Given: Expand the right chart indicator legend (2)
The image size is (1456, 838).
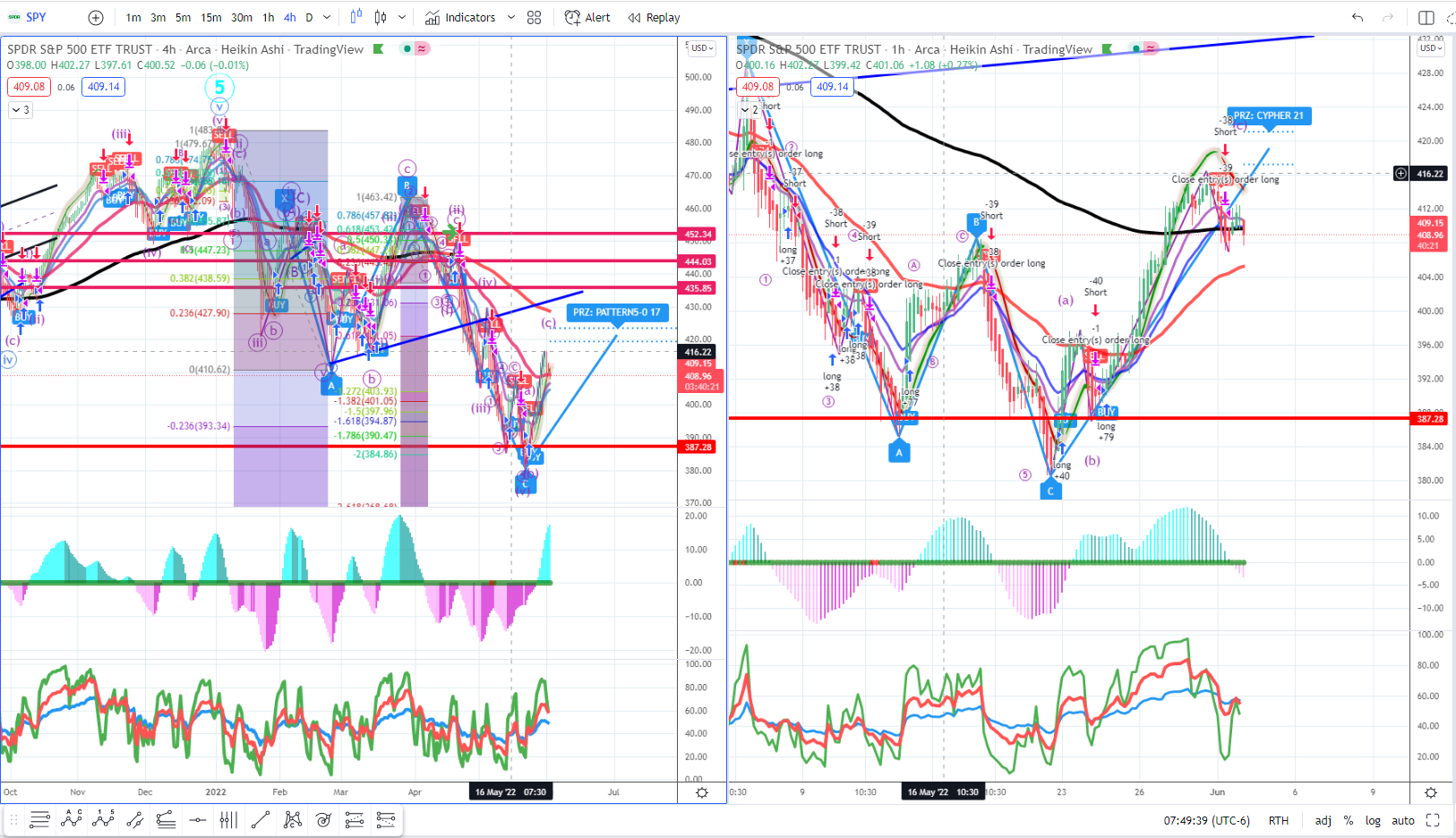Looking at the screenshot, I should pyautogui.click(x=749, y=109).
